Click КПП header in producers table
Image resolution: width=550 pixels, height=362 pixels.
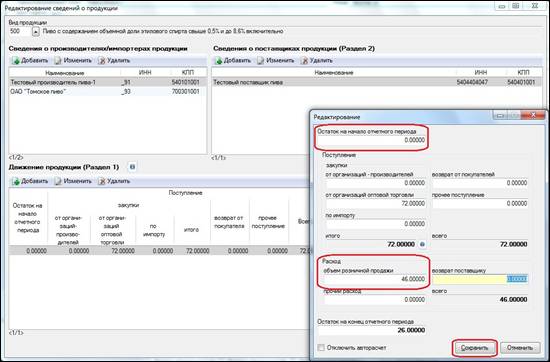188,73
